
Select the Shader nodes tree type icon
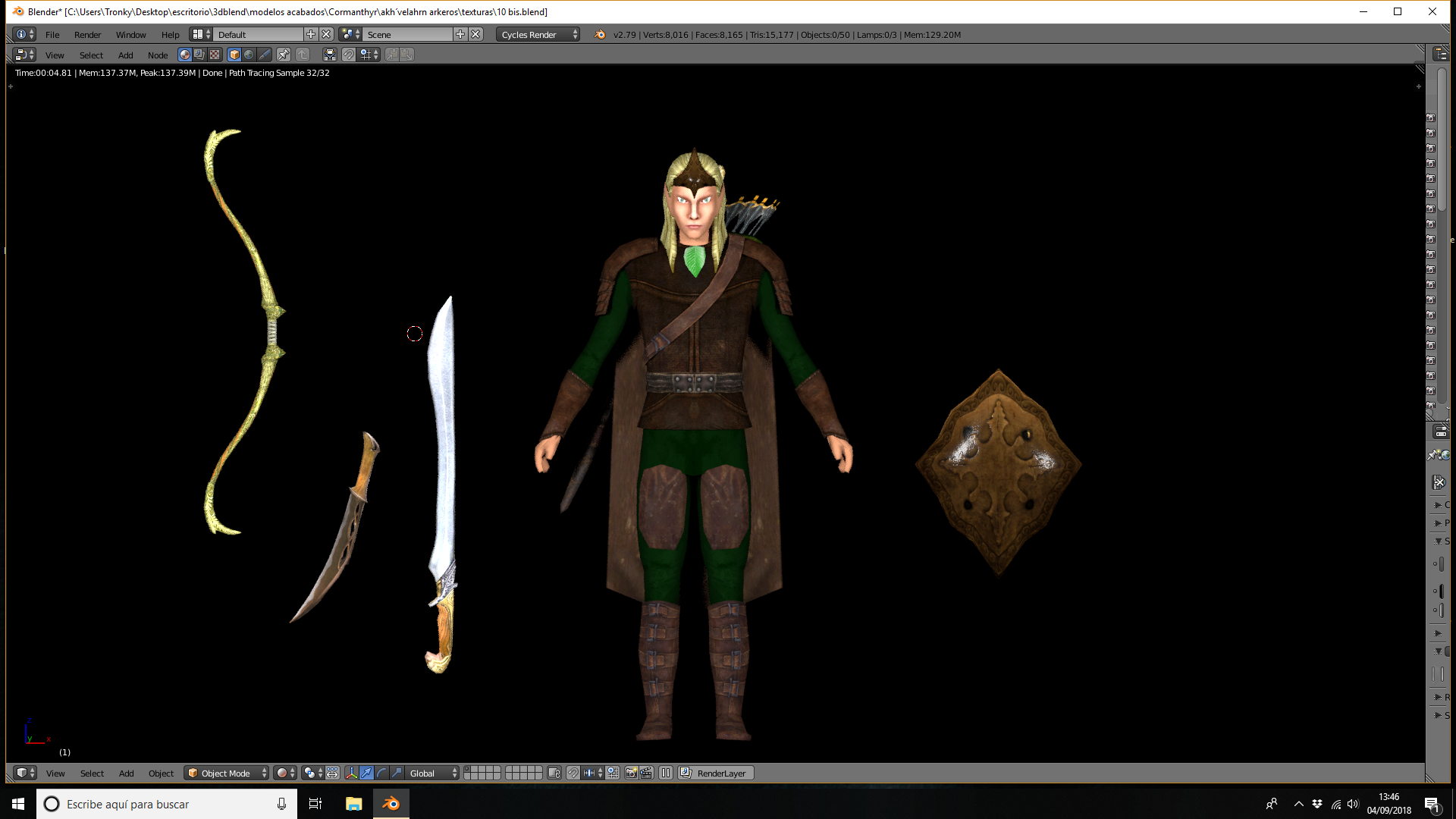184,55
